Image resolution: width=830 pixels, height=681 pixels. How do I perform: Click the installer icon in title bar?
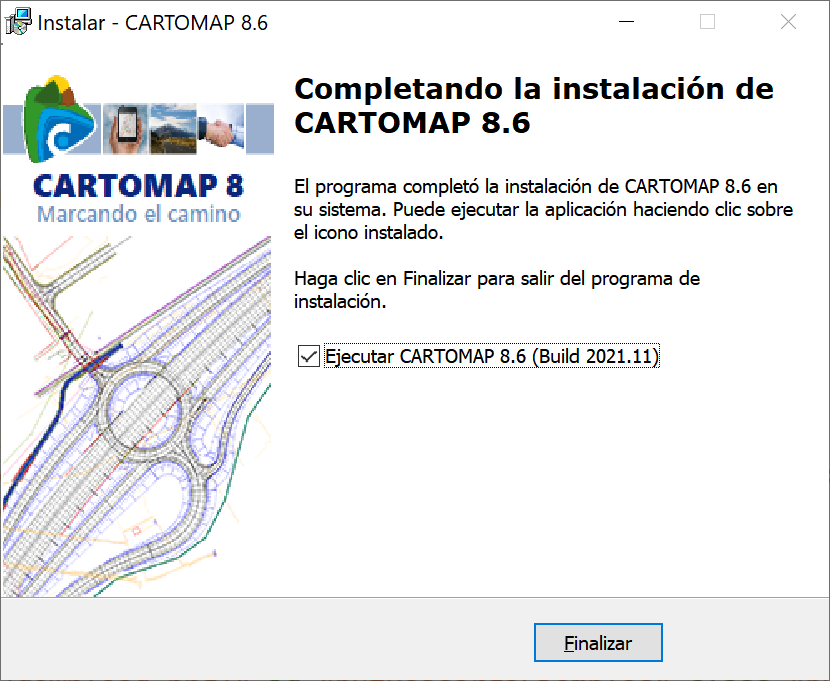click(18, 22)
